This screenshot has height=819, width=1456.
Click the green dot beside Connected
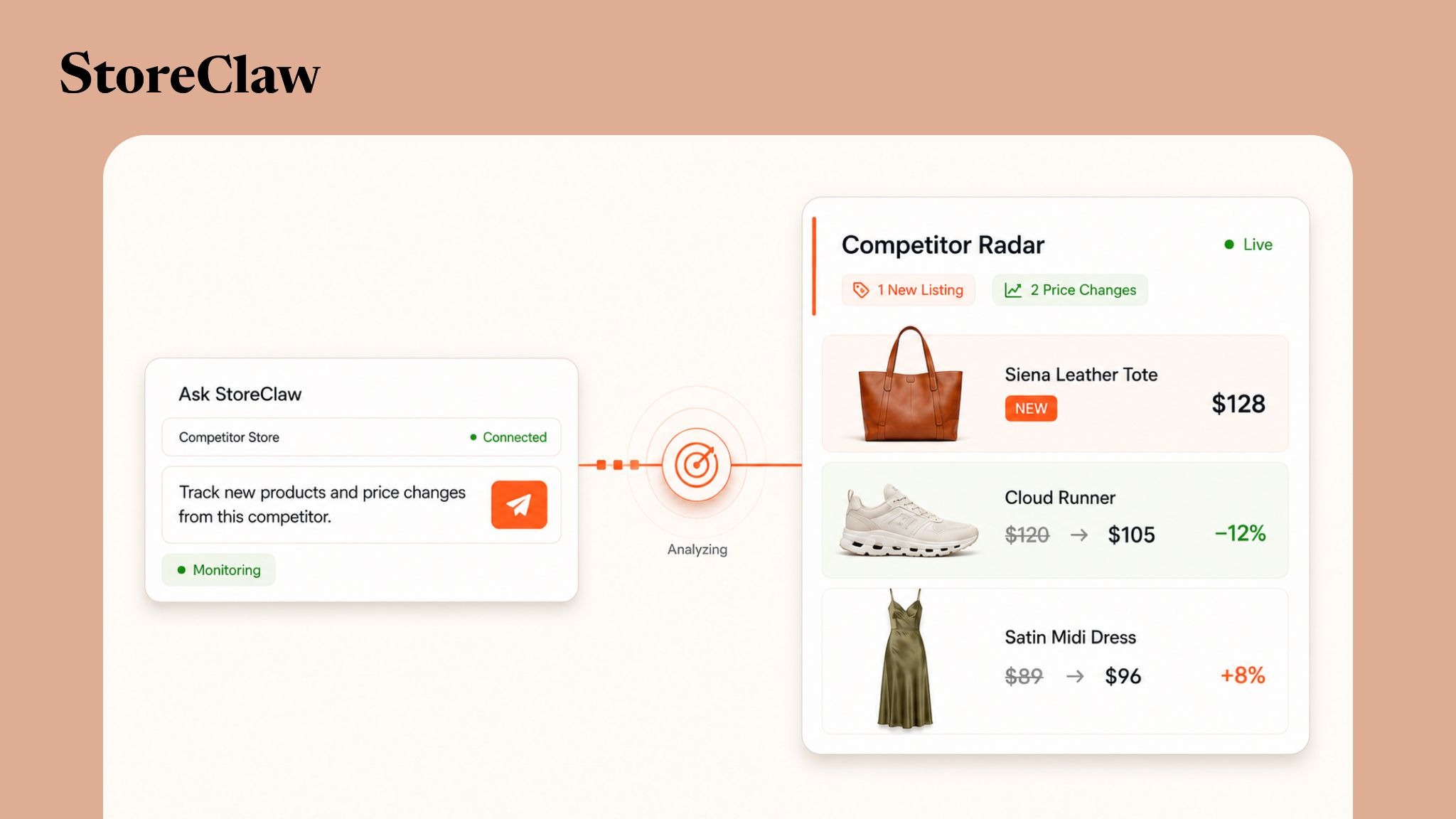(473, 437)
